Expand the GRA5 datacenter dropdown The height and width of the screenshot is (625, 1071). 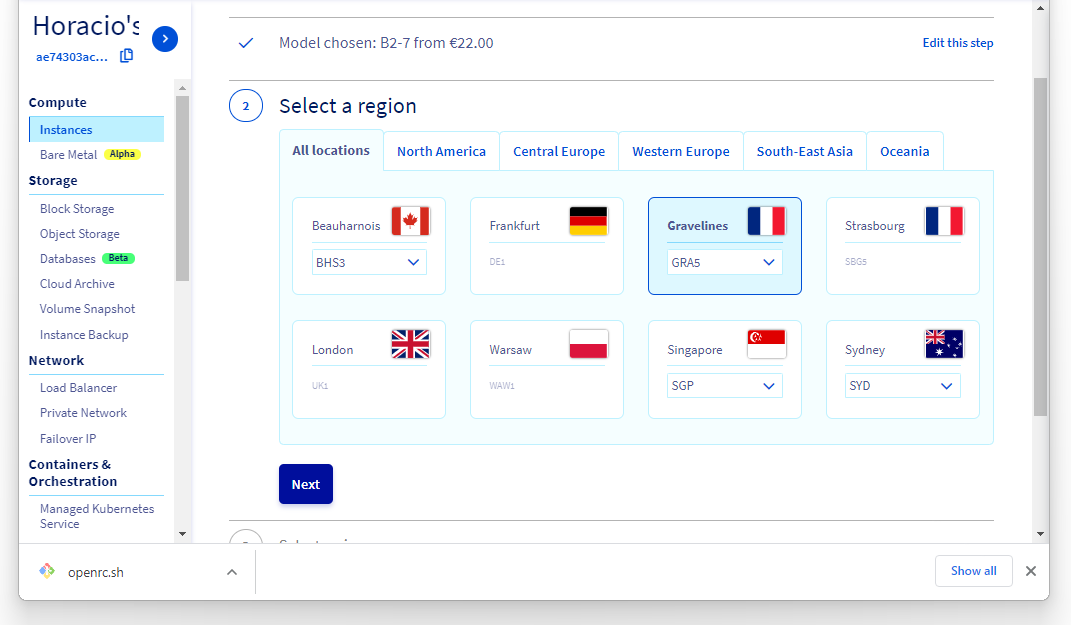725,262
